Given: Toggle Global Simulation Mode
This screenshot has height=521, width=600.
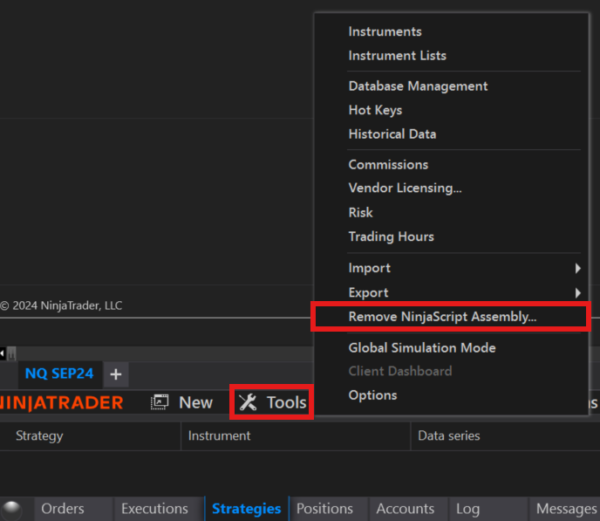Looking at the screenshot, I should point(421,348).
